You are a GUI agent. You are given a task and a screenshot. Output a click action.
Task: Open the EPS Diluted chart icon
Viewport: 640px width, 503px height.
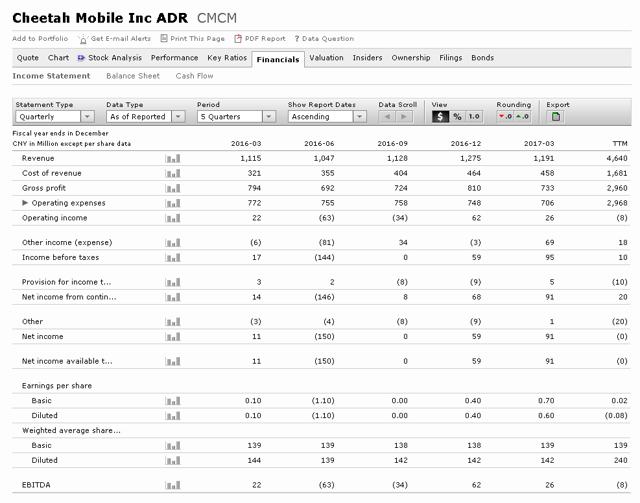pyautogui.click(x=173, y=416)
